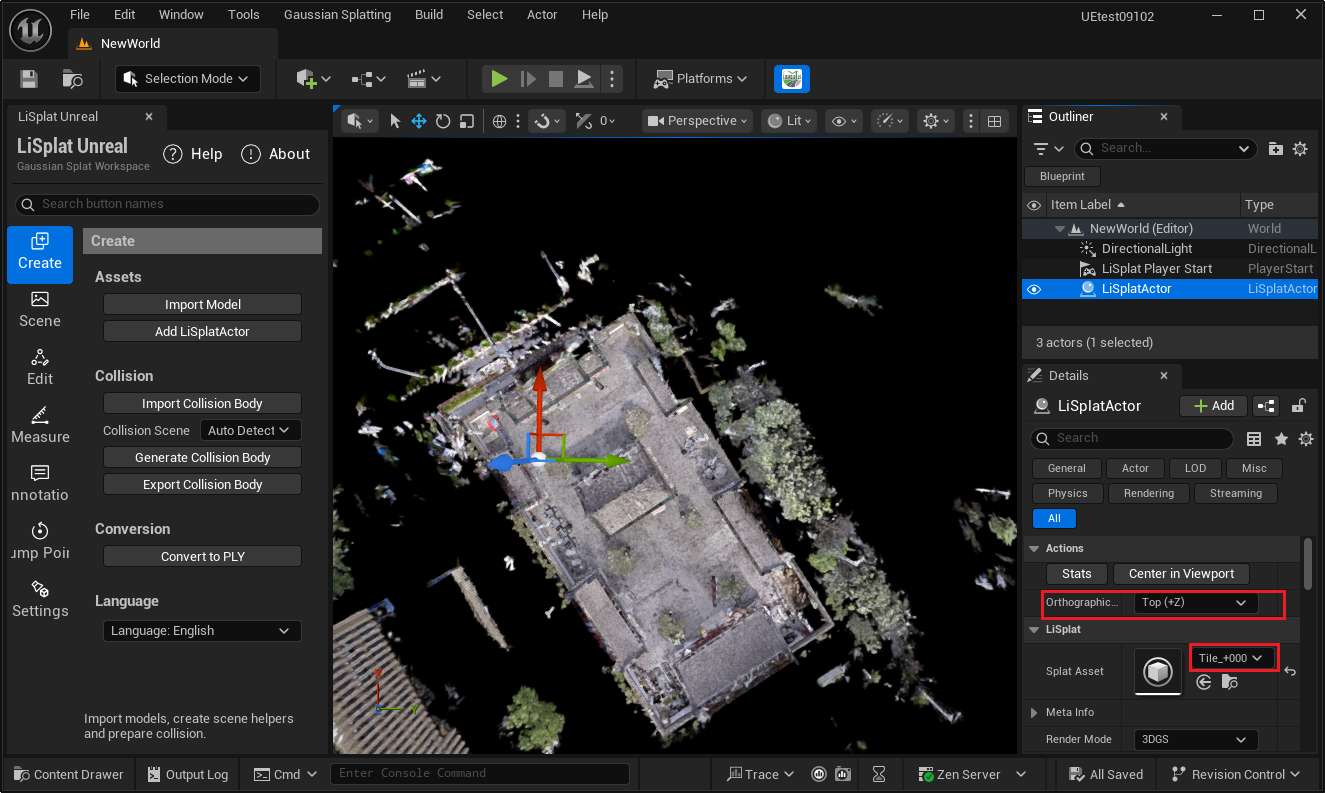Click the add-component blueprint icon beside Add

tap(1267, 406)
